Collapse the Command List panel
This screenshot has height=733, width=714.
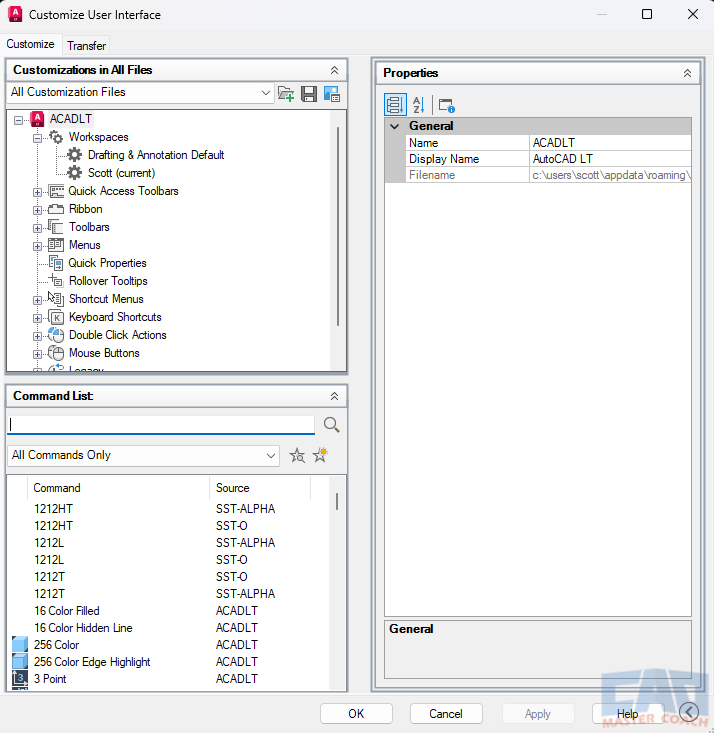coord(334,396)
